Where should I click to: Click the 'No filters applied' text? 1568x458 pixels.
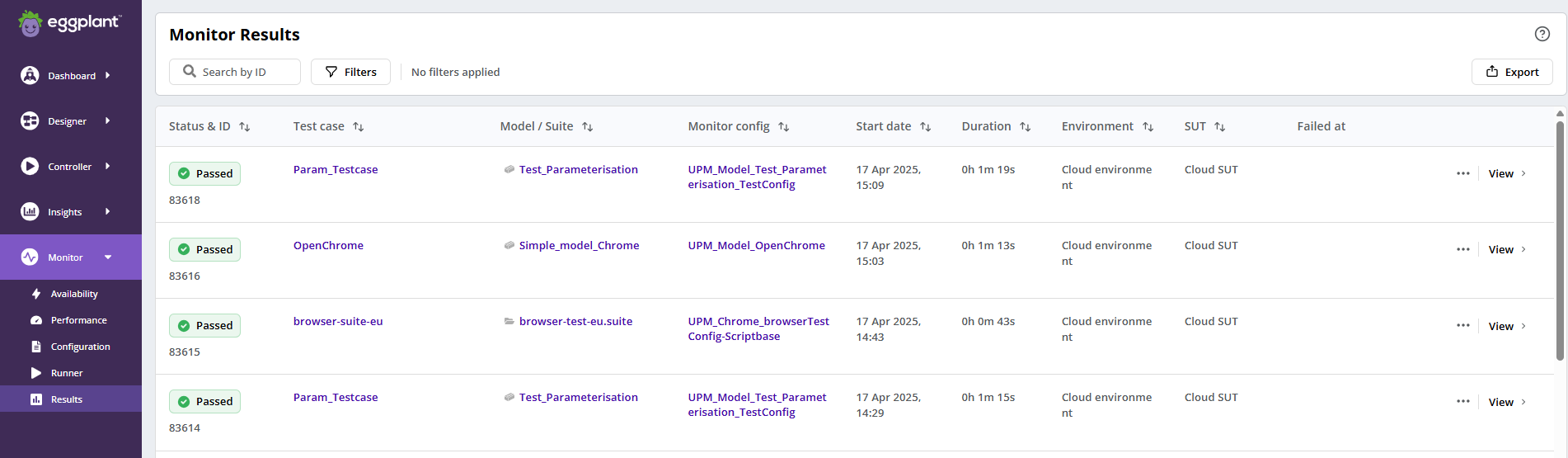pyautogui.click(x=455, y=72)
